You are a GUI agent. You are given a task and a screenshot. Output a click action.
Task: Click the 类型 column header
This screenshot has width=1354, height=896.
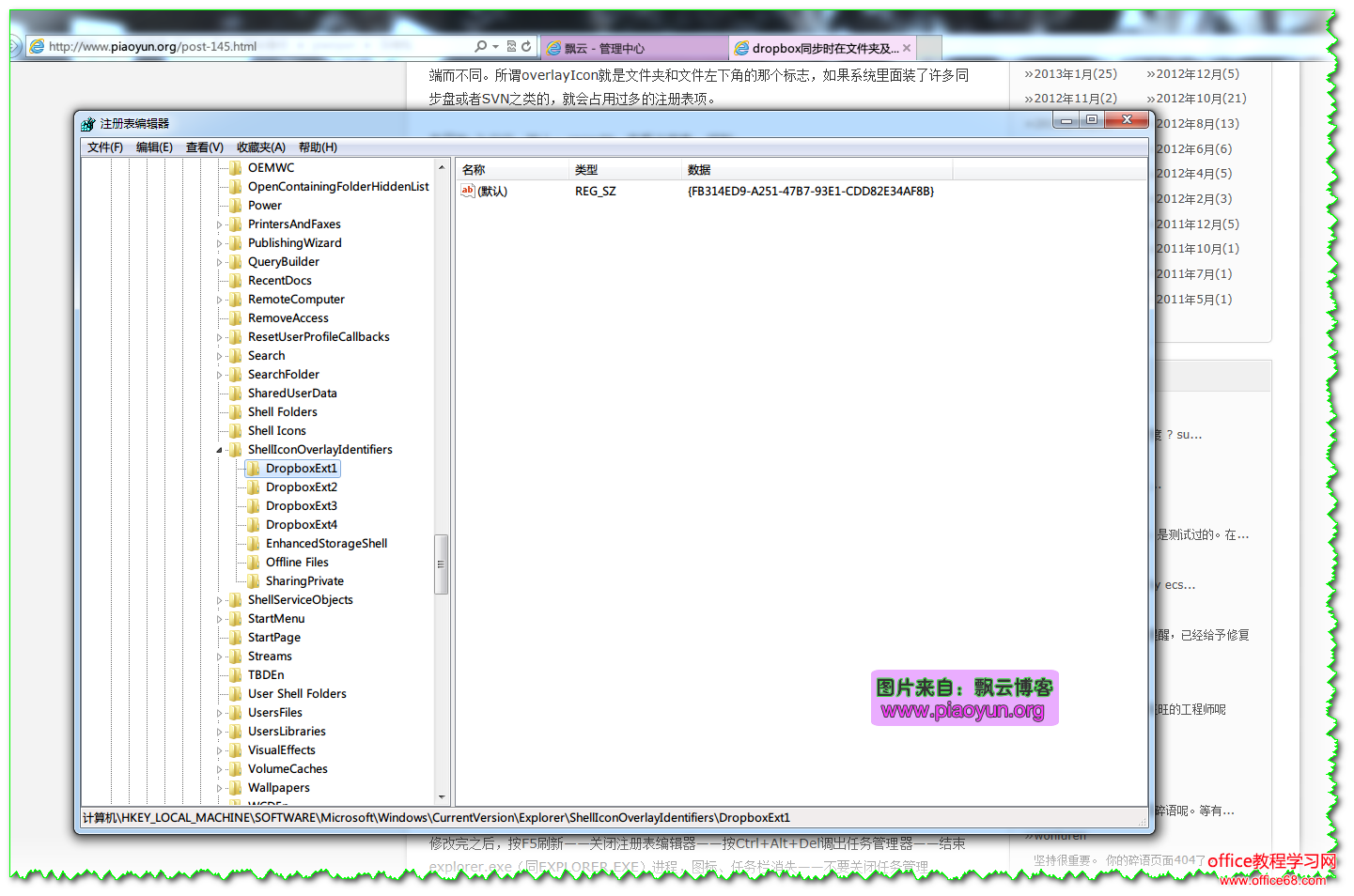(626, 170)
